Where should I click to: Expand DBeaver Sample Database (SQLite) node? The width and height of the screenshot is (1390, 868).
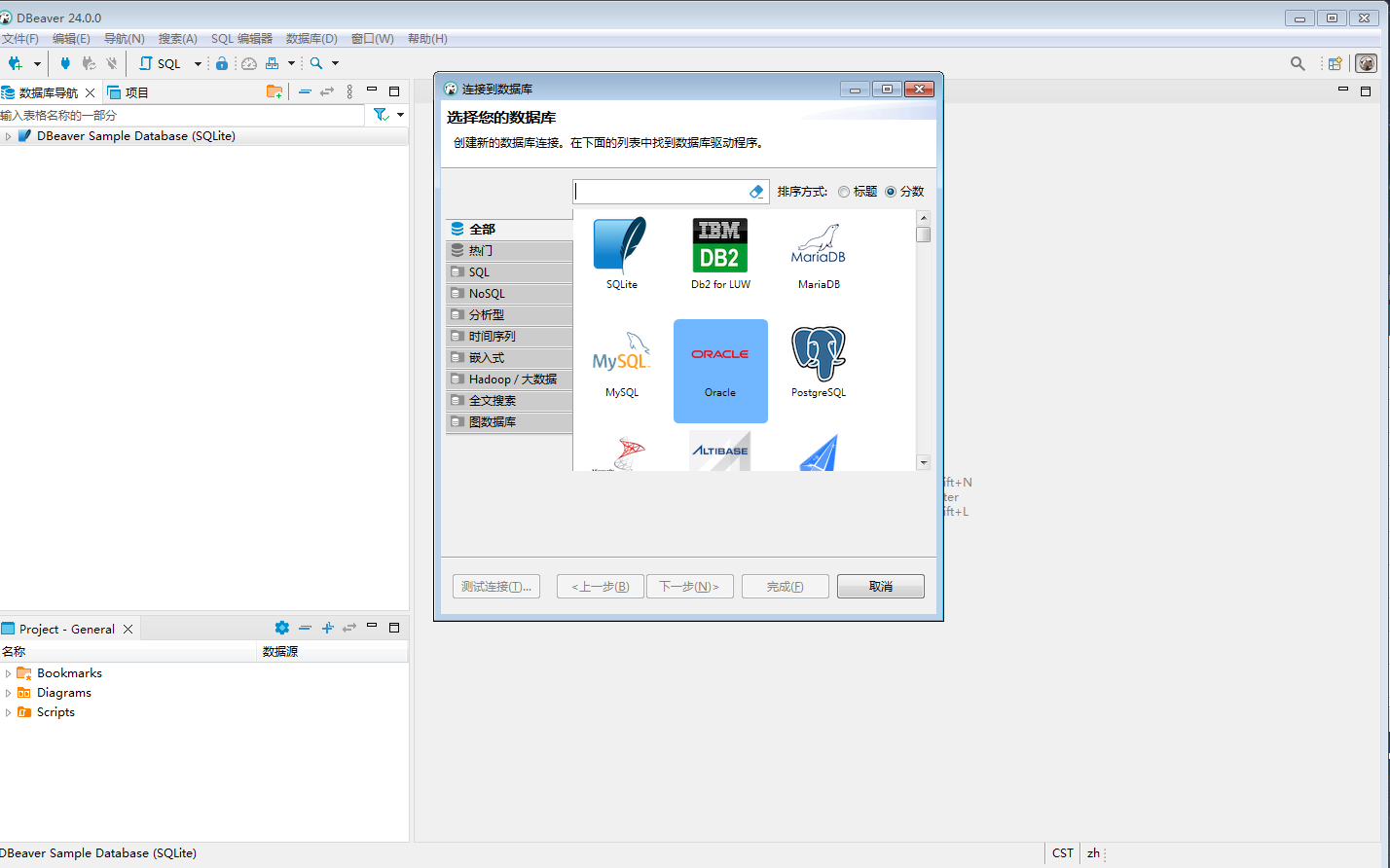pos(8,136)
